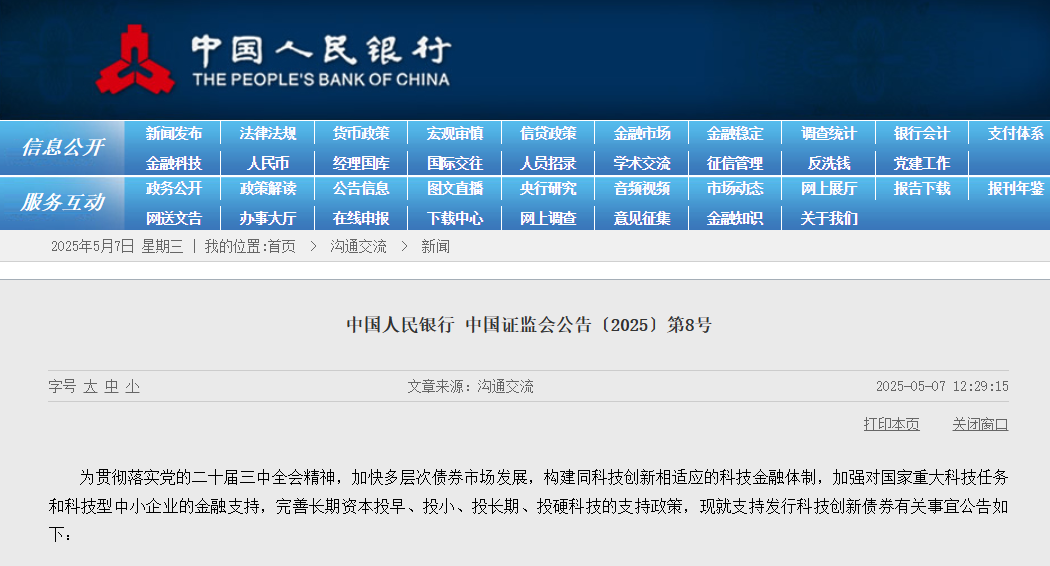The height and width of the screenshot is (566, 1050).
Task: Open 金融市场 menu item
Action: (x=642, y=133)
